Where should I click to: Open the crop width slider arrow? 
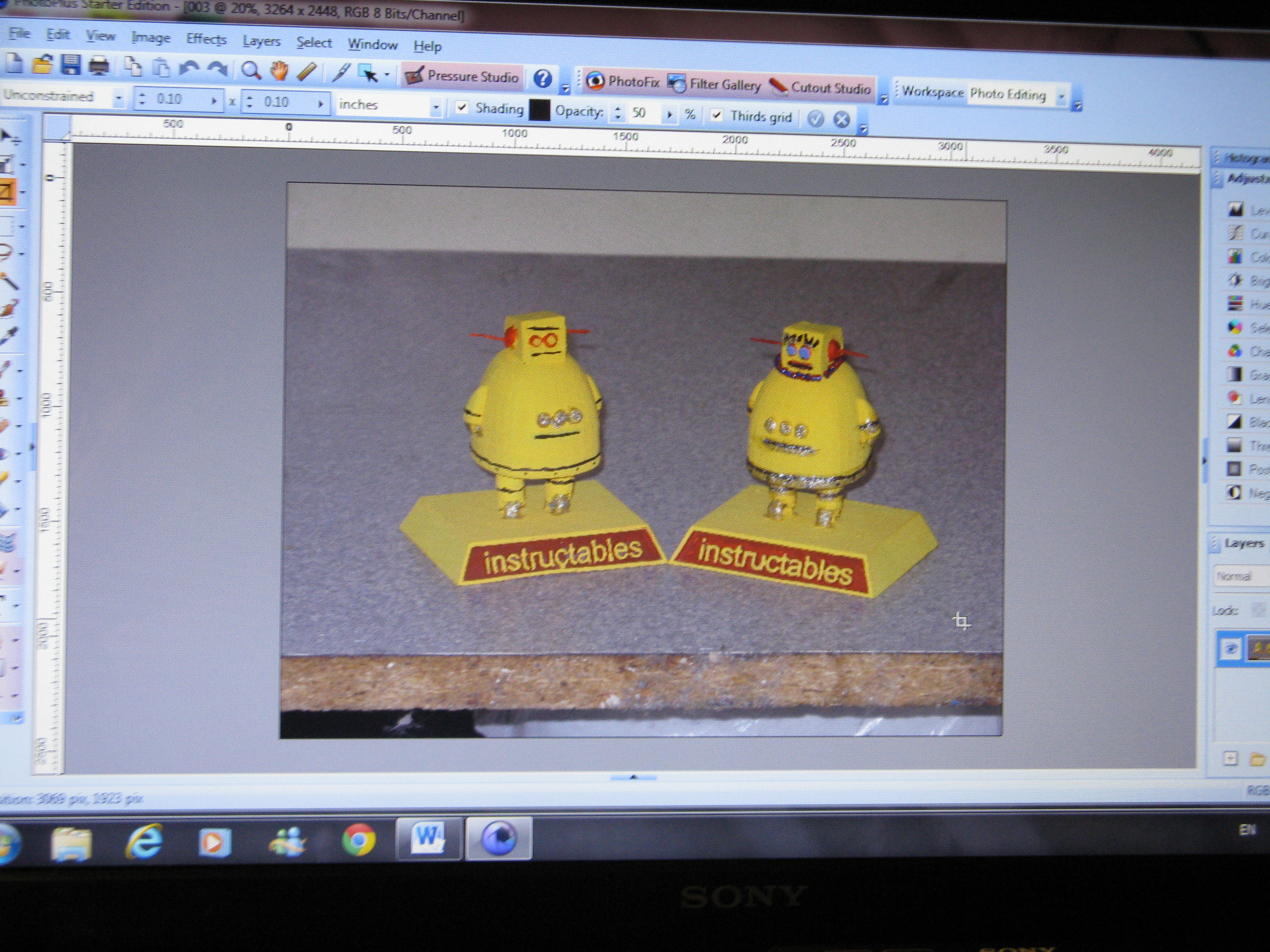pyautogui.click(x=214, y=101)
